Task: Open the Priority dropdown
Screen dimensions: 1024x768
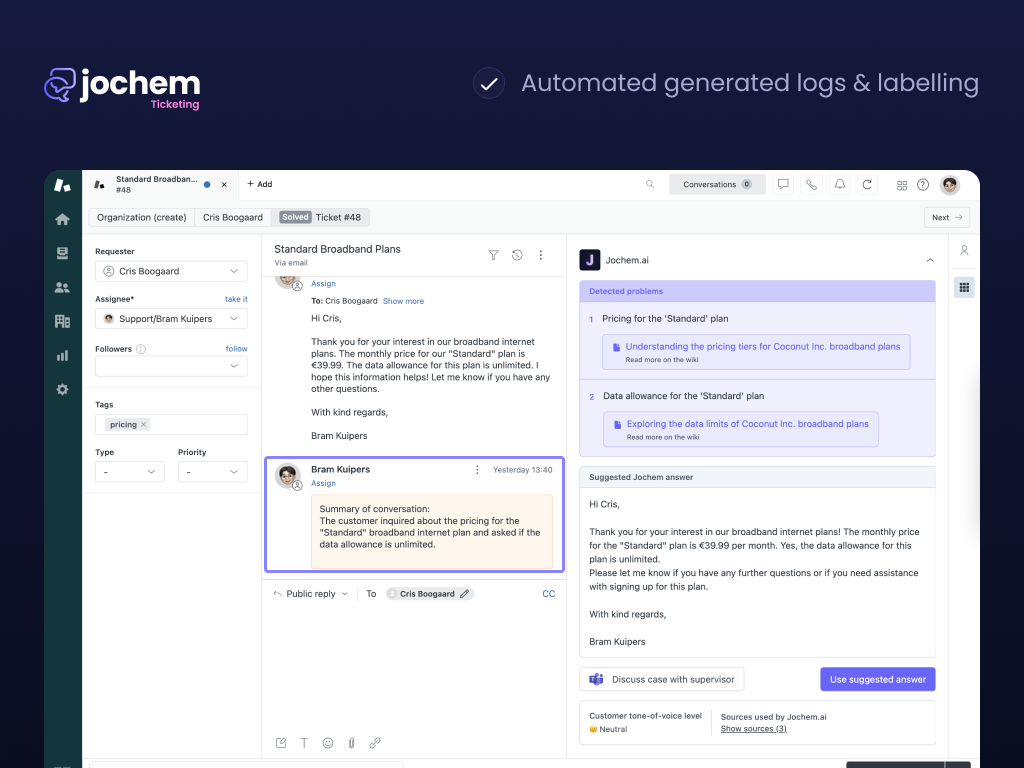Action: click(x=212, y=471)
